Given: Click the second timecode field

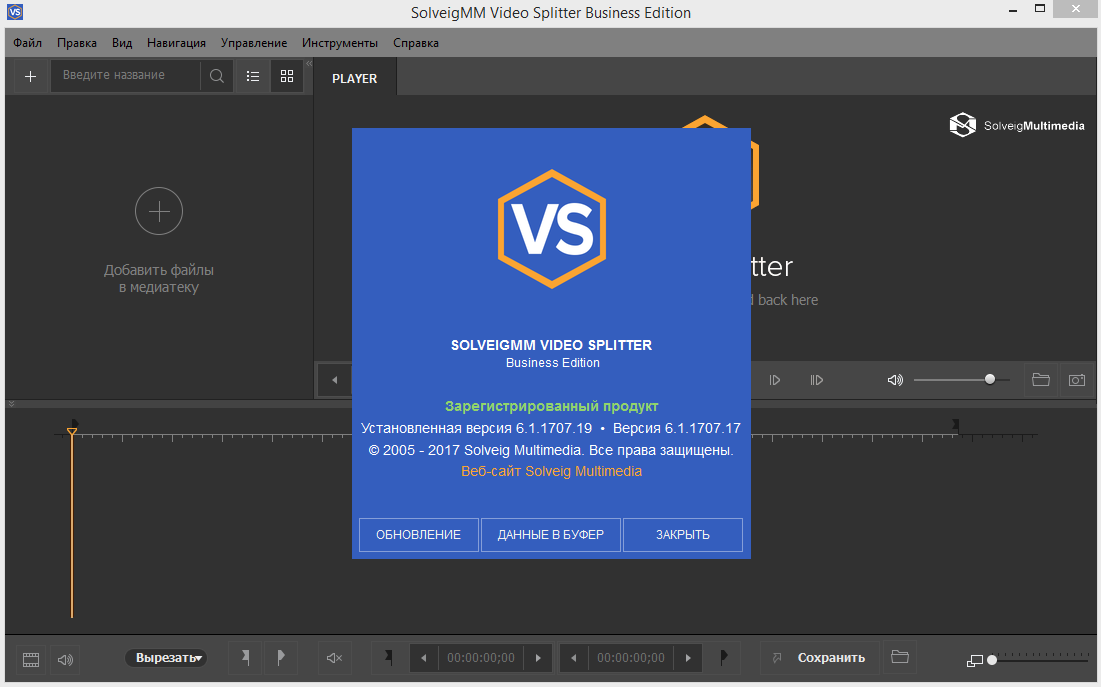Looking at the screenshot, I should [631, 658].
